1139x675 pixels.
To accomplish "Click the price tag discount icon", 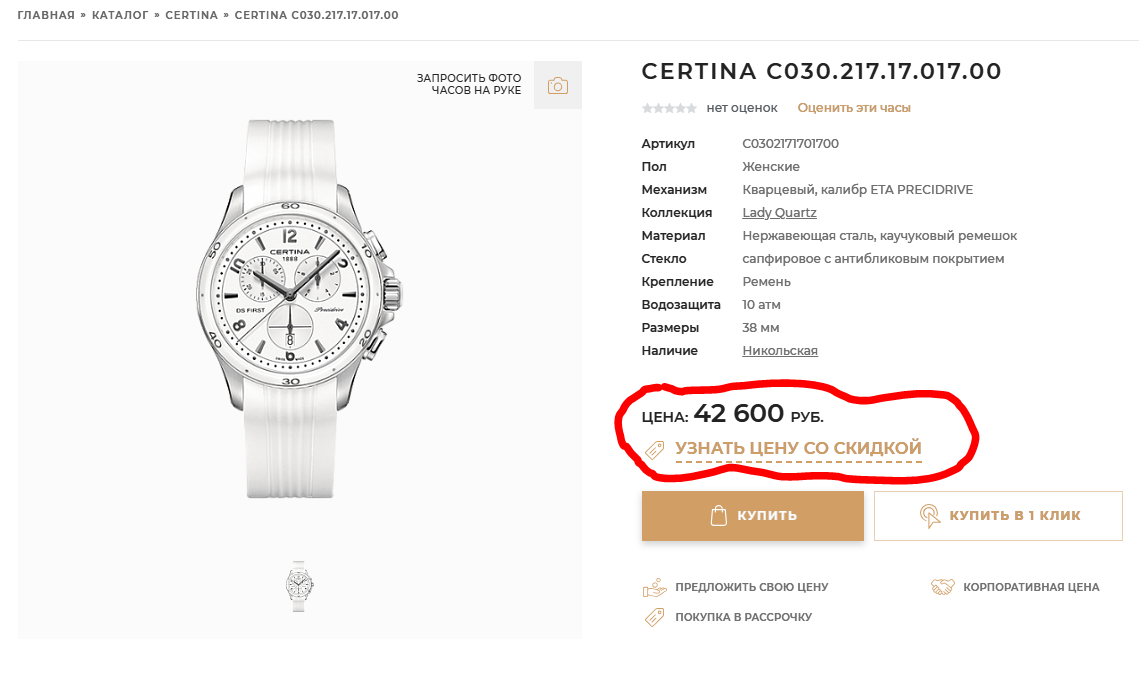I will click(655, 449).
